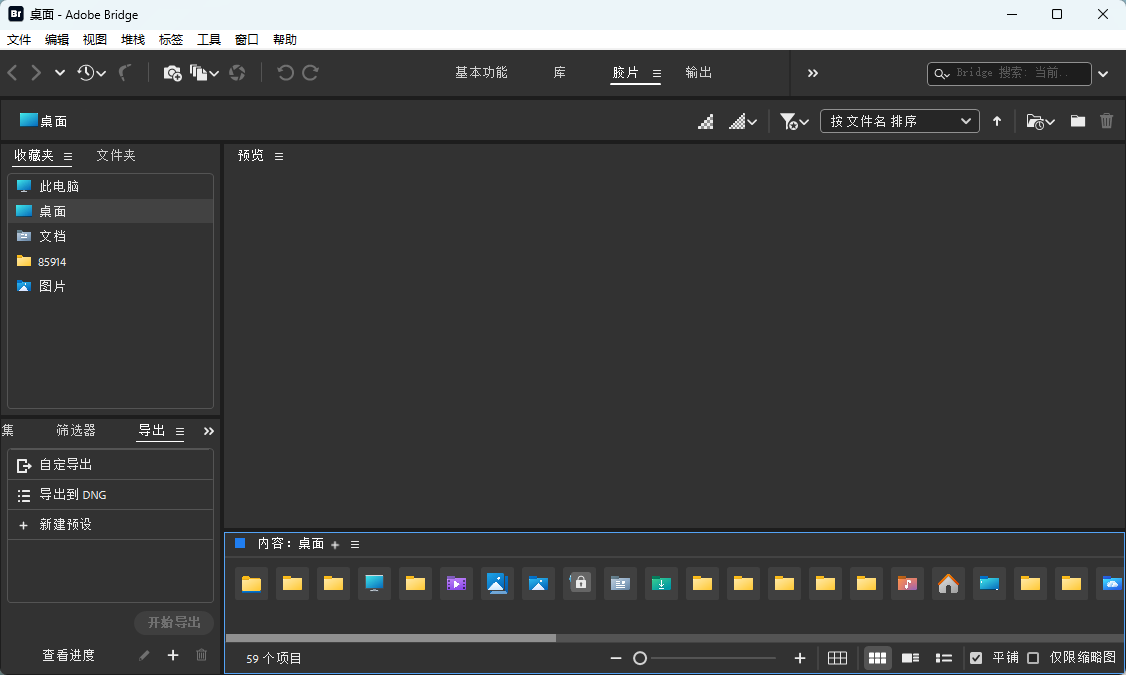The image size is (1126, 675).
Task: Open the 收藏夹 panel menu icon
Action: click(68, 157)
